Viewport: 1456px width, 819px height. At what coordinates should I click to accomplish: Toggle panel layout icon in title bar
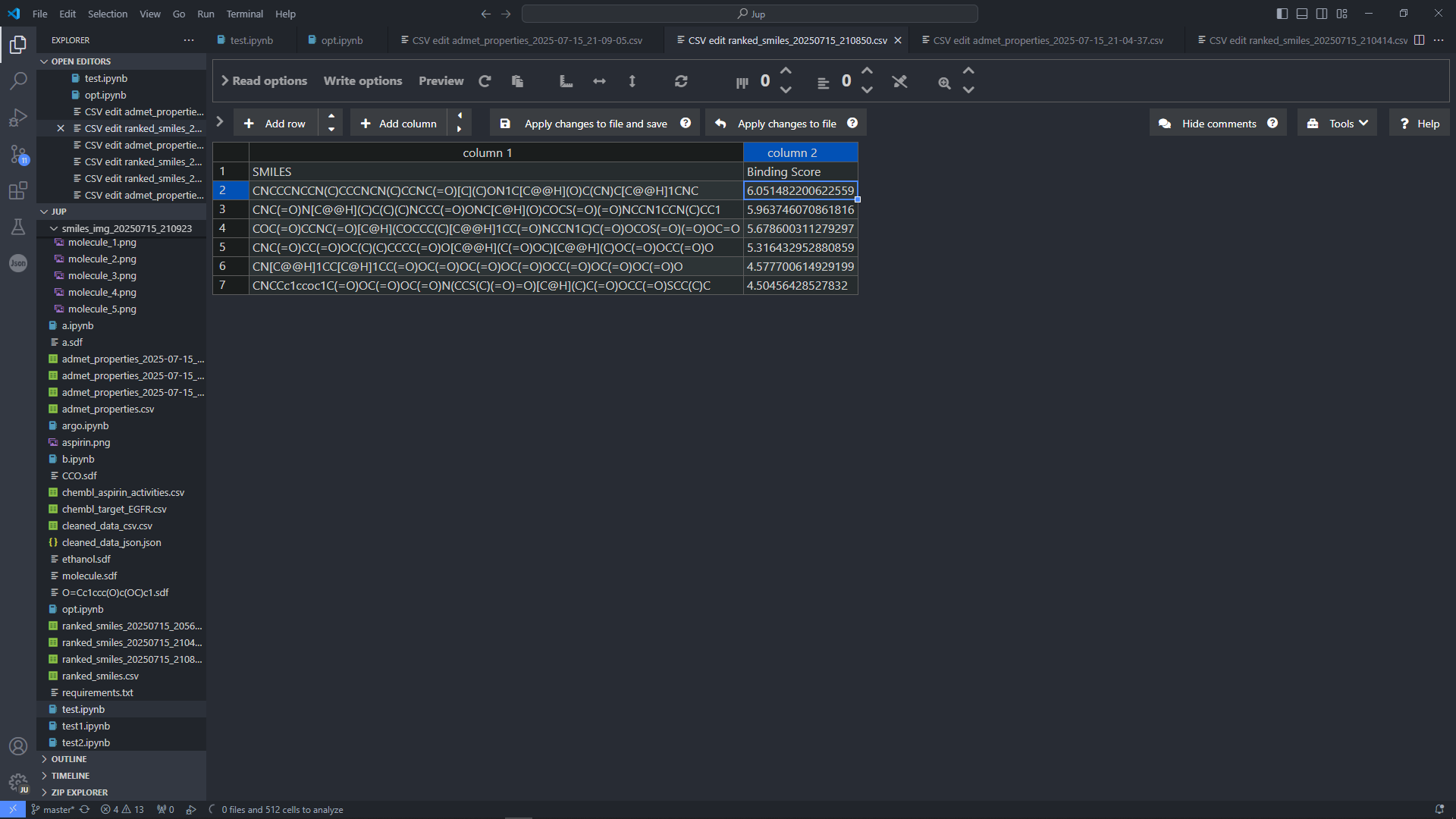1302,14
